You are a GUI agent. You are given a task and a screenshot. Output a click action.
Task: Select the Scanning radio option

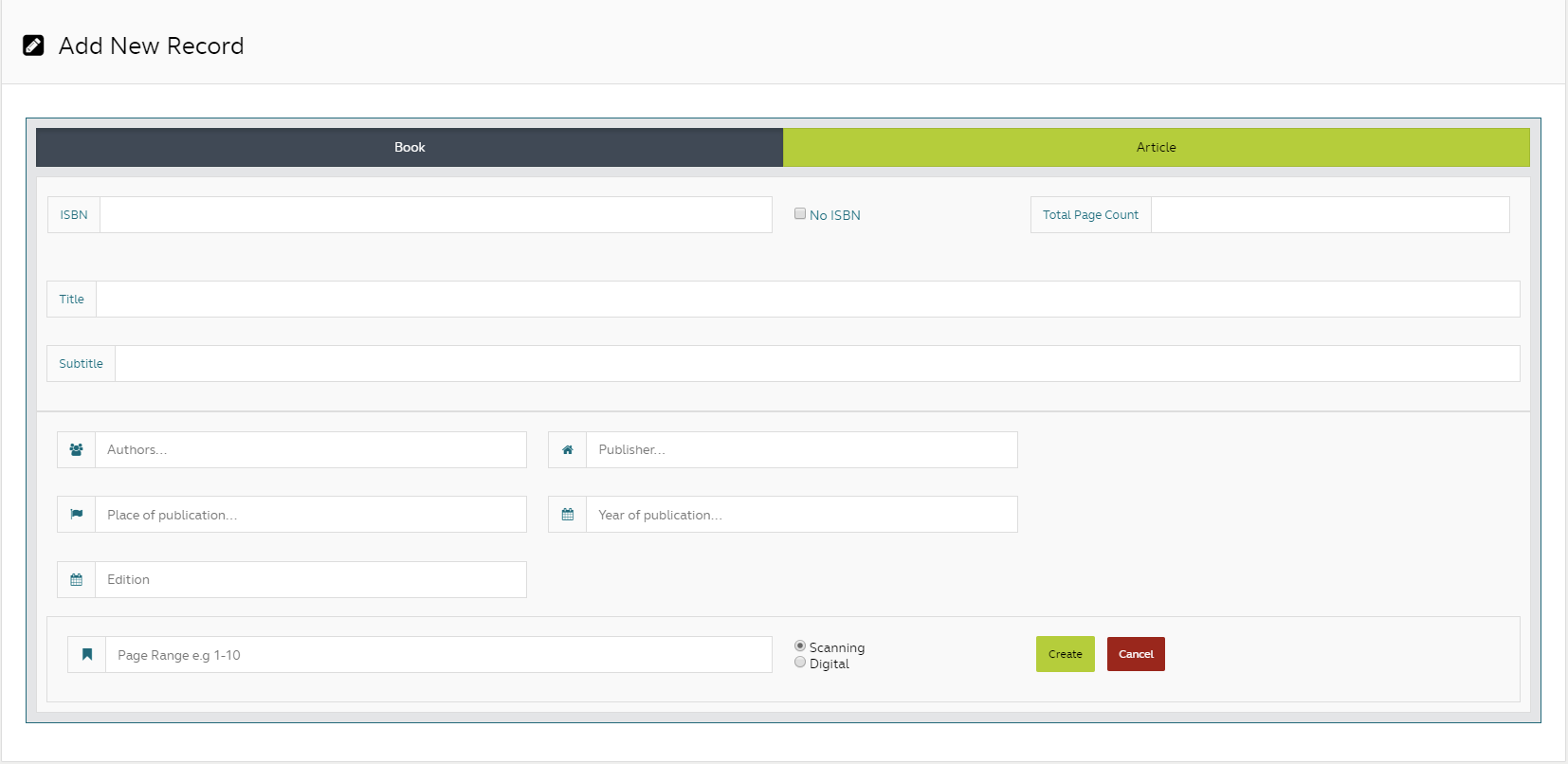(800, 646)
